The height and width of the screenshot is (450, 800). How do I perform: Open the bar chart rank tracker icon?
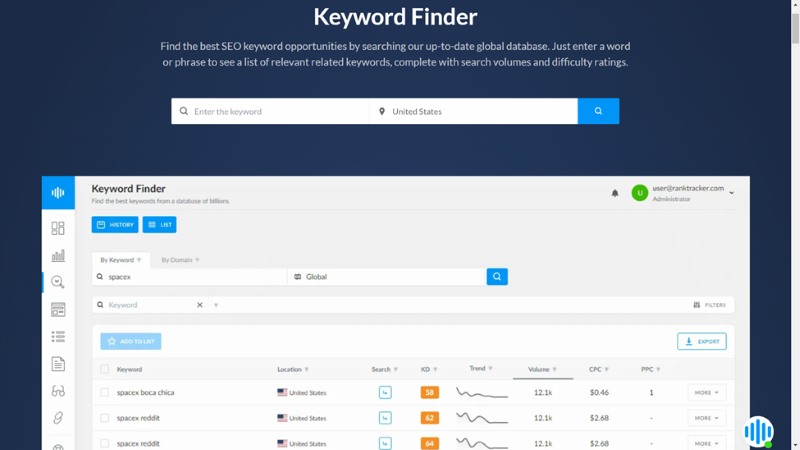58,255
